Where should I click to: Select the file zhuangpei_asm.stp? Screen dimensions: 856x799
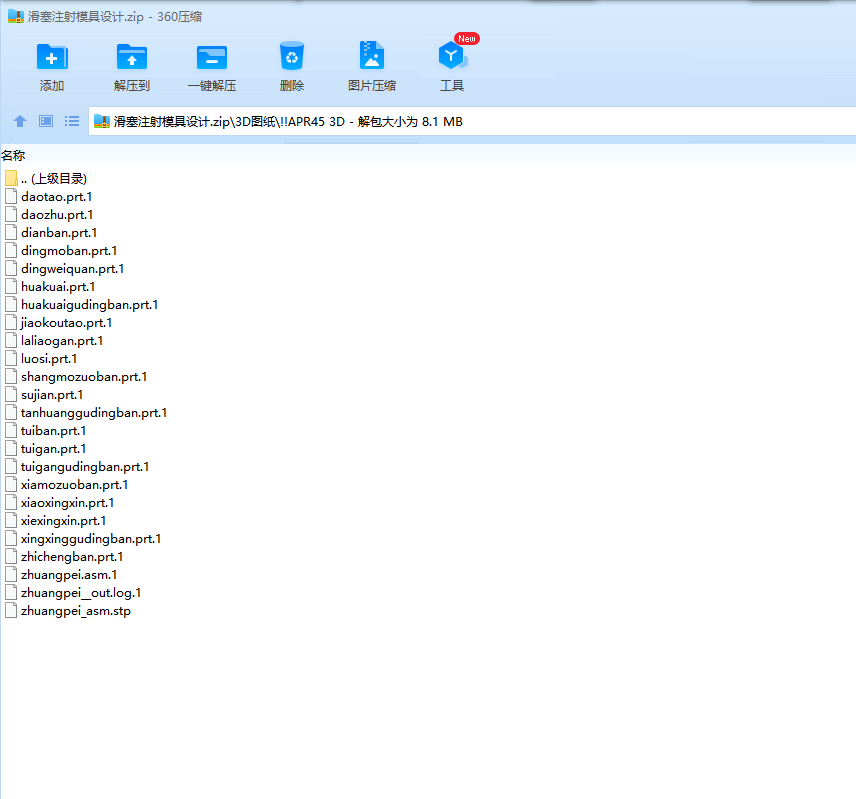[x=76, y=611]
